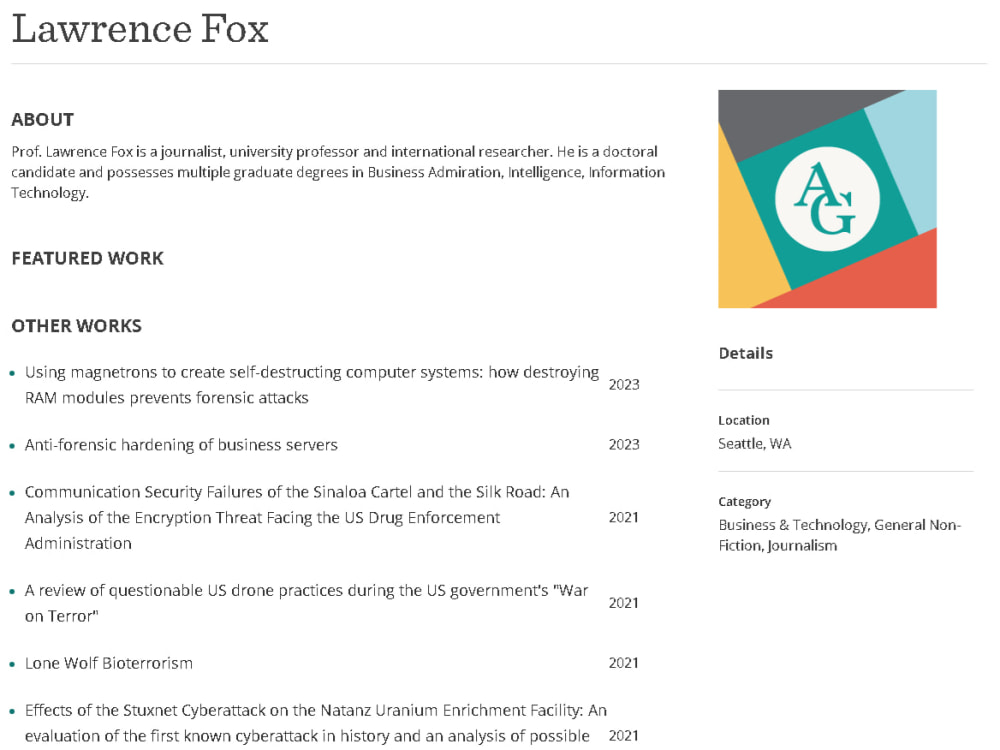
Task: Click the Lawrence Fox page title
Action: point(140,29)
